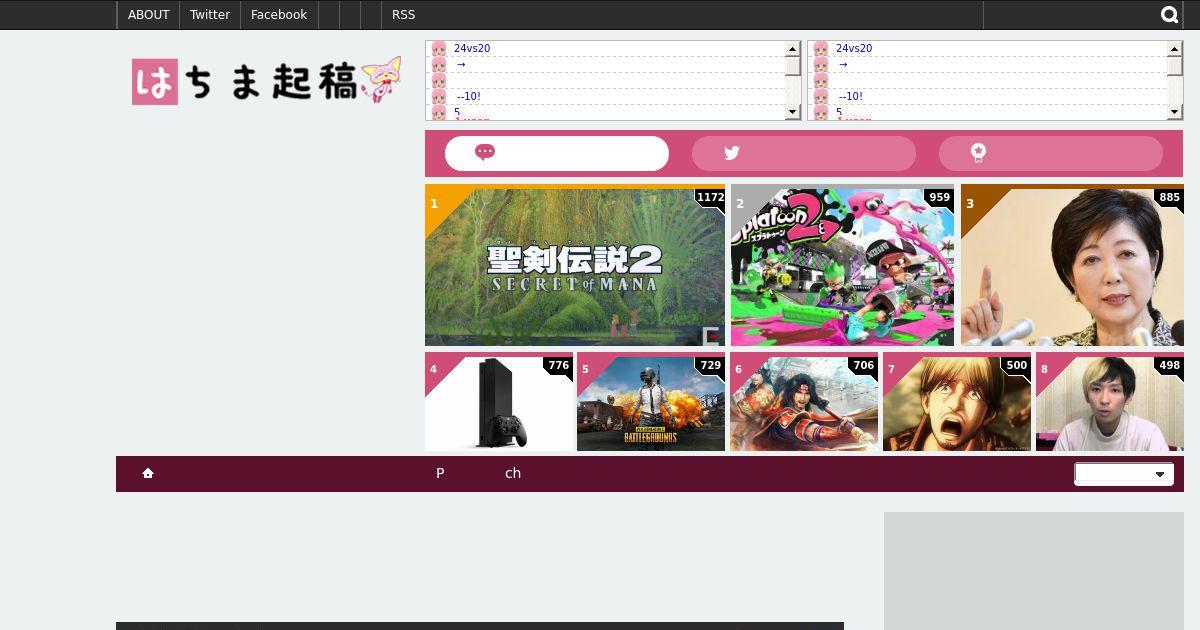Open the ABOUT page
Viewport: 1200px width, 630px height.
click(x=148, y=15)
